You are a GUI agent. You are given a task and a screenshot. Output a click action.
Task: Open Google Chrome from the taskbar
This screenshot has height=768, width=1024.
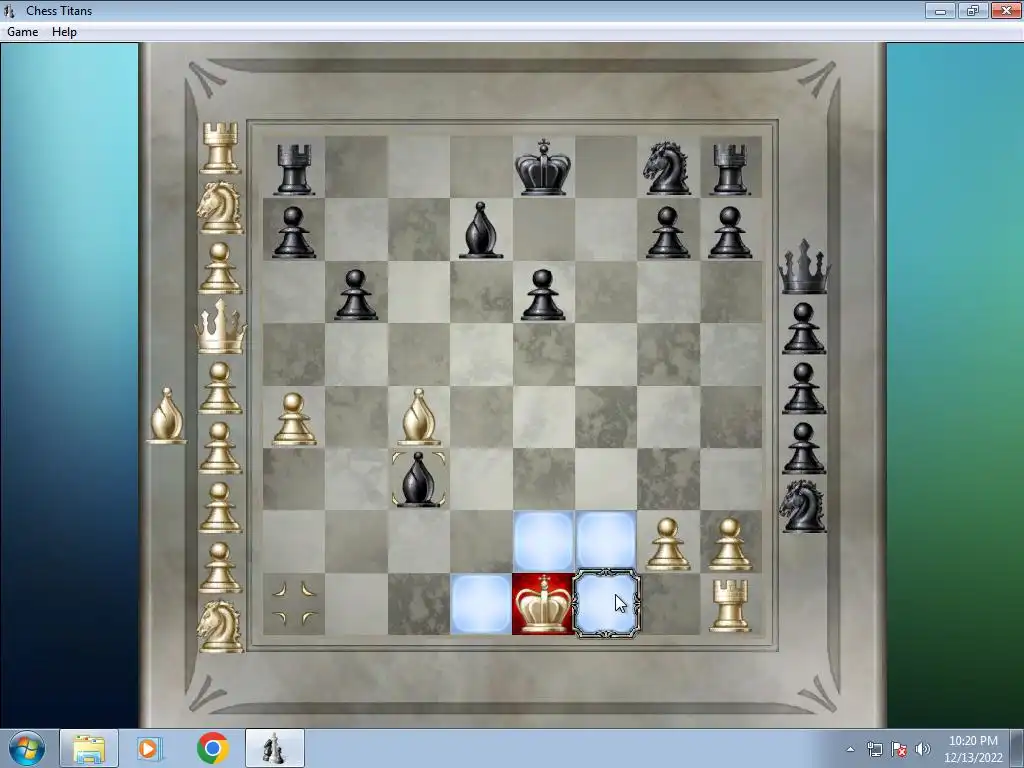[212, 748]
